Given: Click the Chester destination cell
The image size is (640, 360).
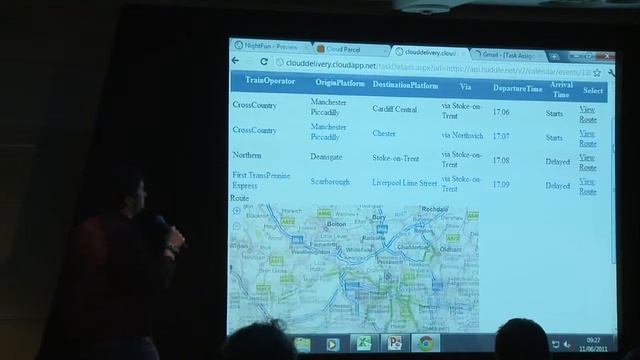Looking at the screenshot, I should click(x=384, y=133).
